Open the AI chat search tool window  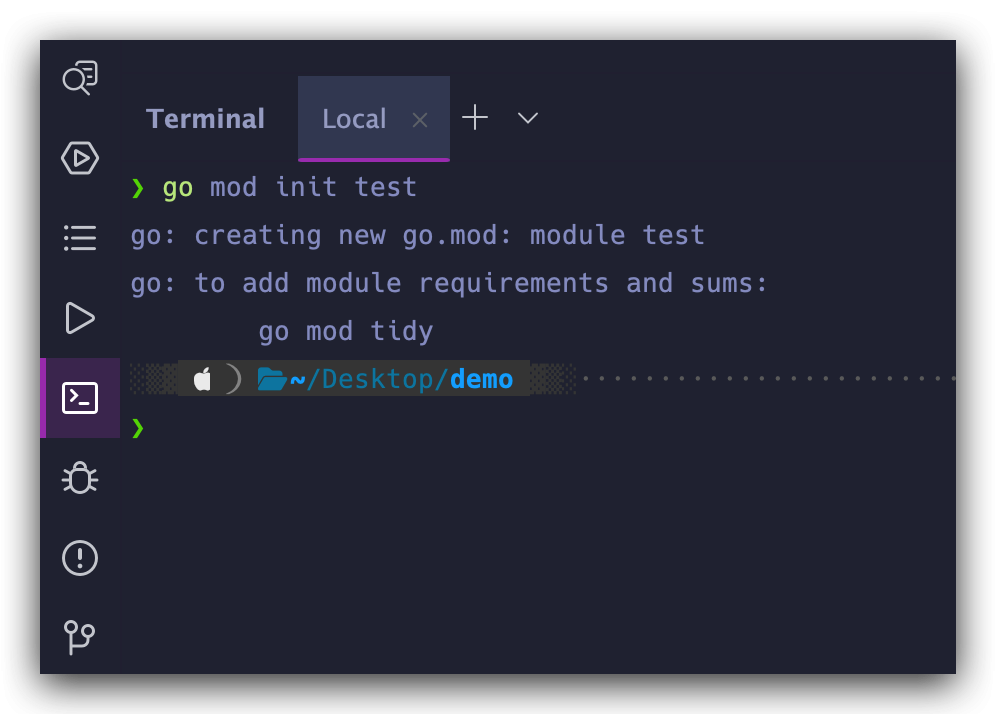point(80,78)
